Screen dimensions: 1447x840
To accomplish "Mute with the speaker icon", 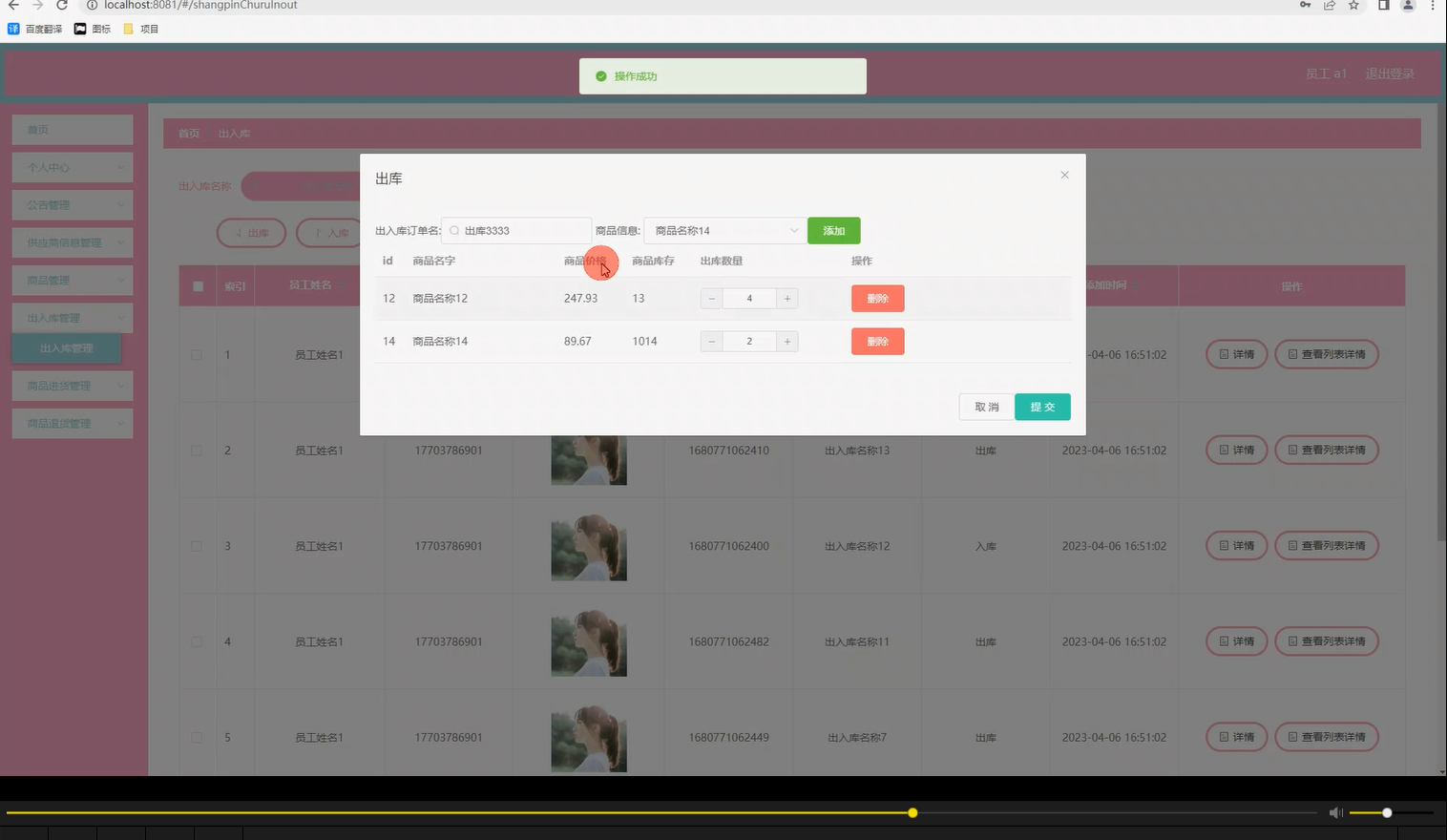I will coord(1335,813).
